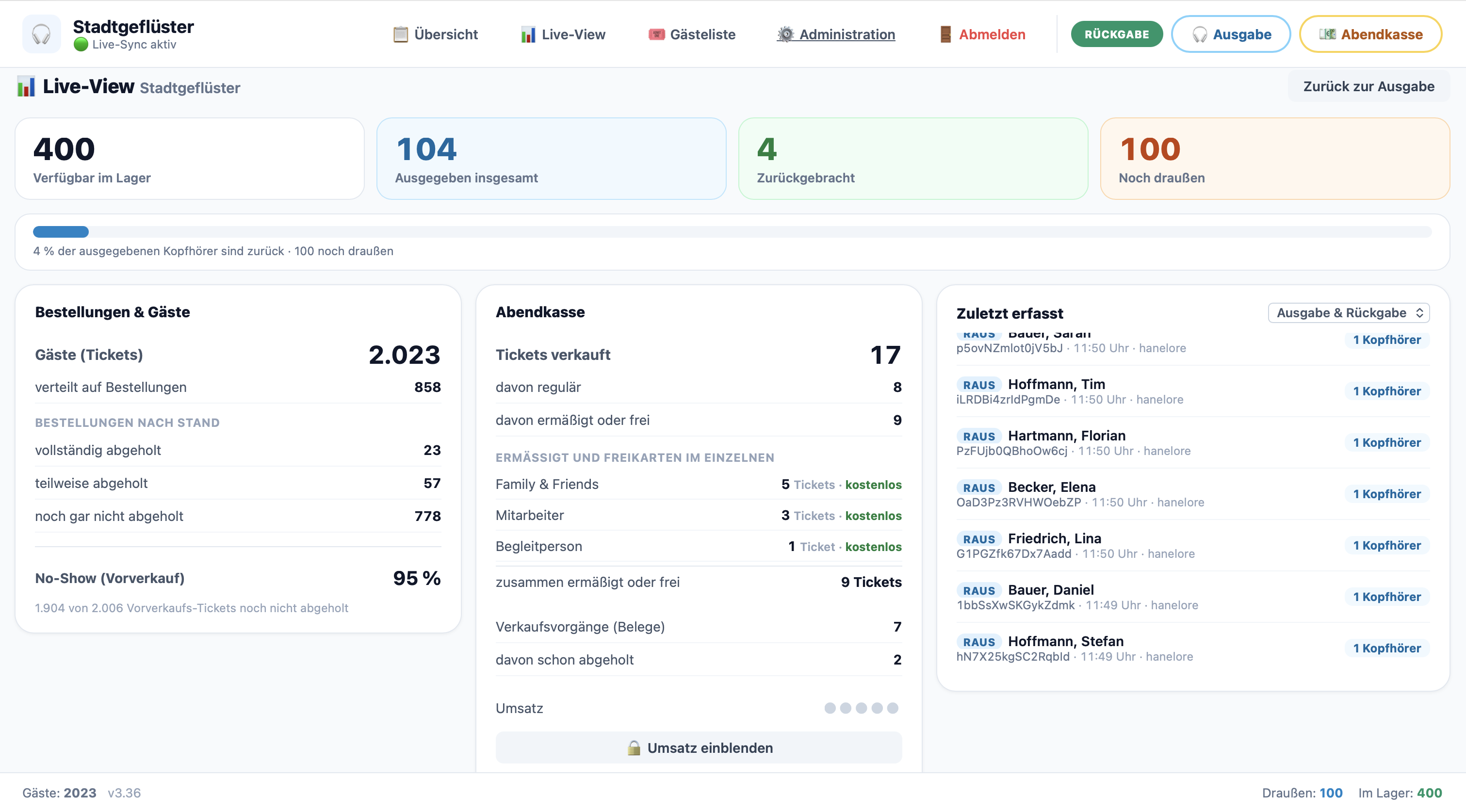Select the 4 Zurückgebracht card
This screenshot has width=1466, height=812.
point(913,159)
